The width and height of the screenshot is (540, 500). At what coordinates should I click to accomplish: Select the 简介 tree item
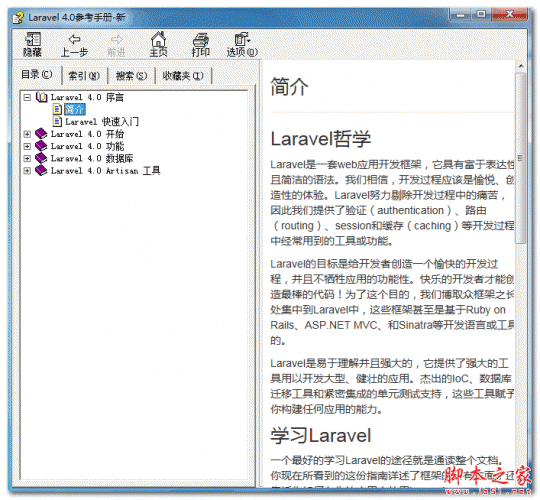(x=75, y=110)
